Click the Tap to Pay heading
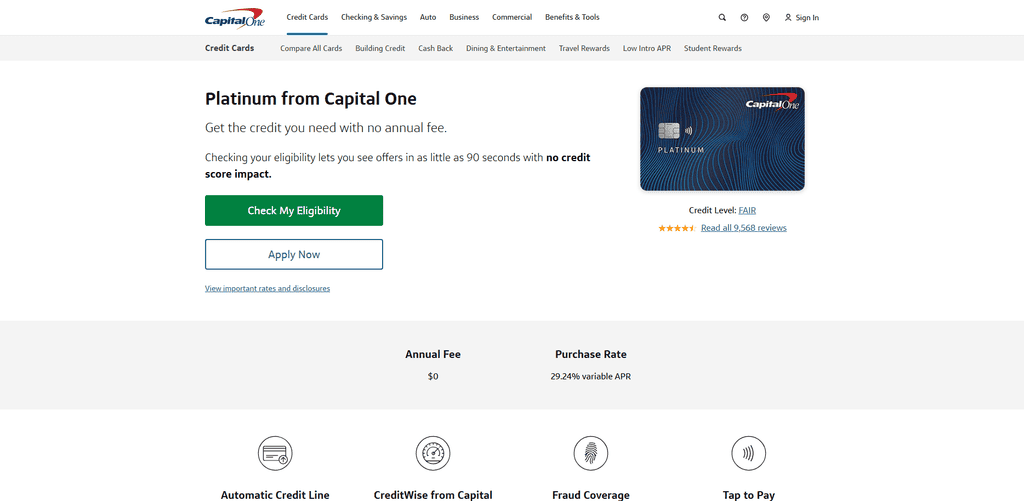Image resolution: width=1024 pixels, height=501 pixels. point(748,495)
